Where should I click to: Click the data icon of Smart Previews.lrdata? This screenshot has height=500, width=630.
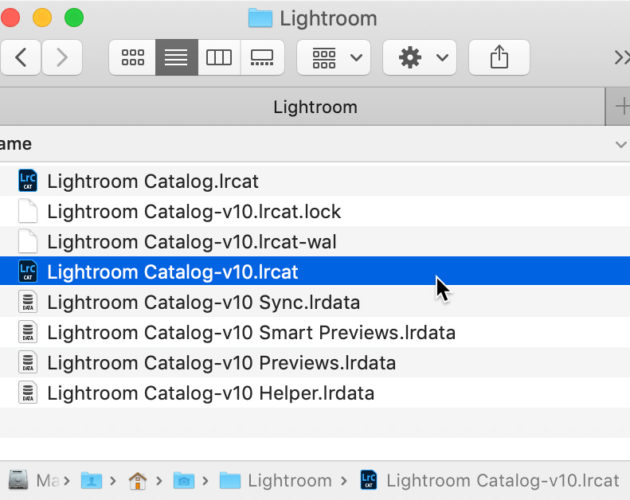click(28, 332)
